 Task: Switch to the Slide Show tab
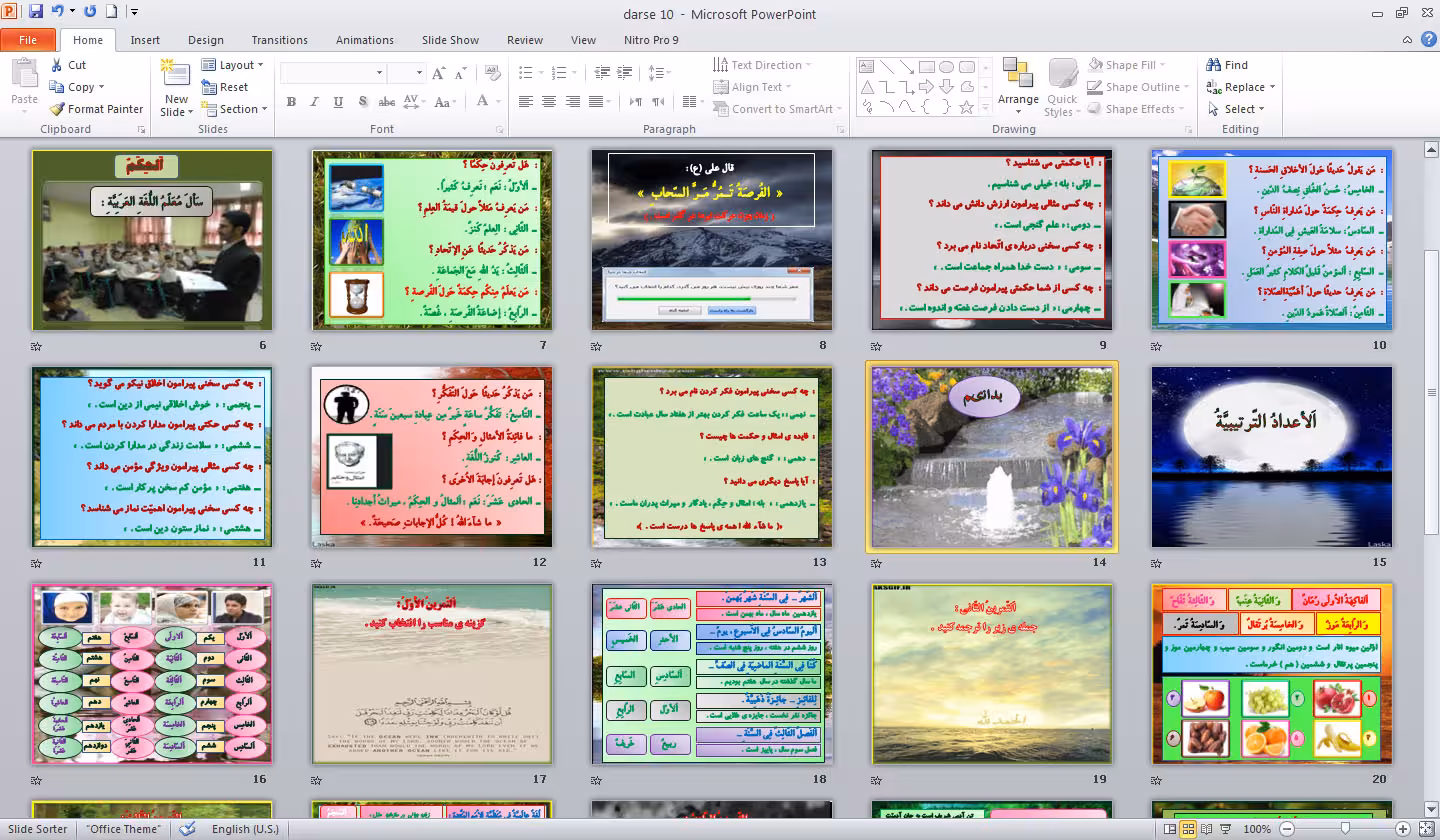tap(450, 40)
